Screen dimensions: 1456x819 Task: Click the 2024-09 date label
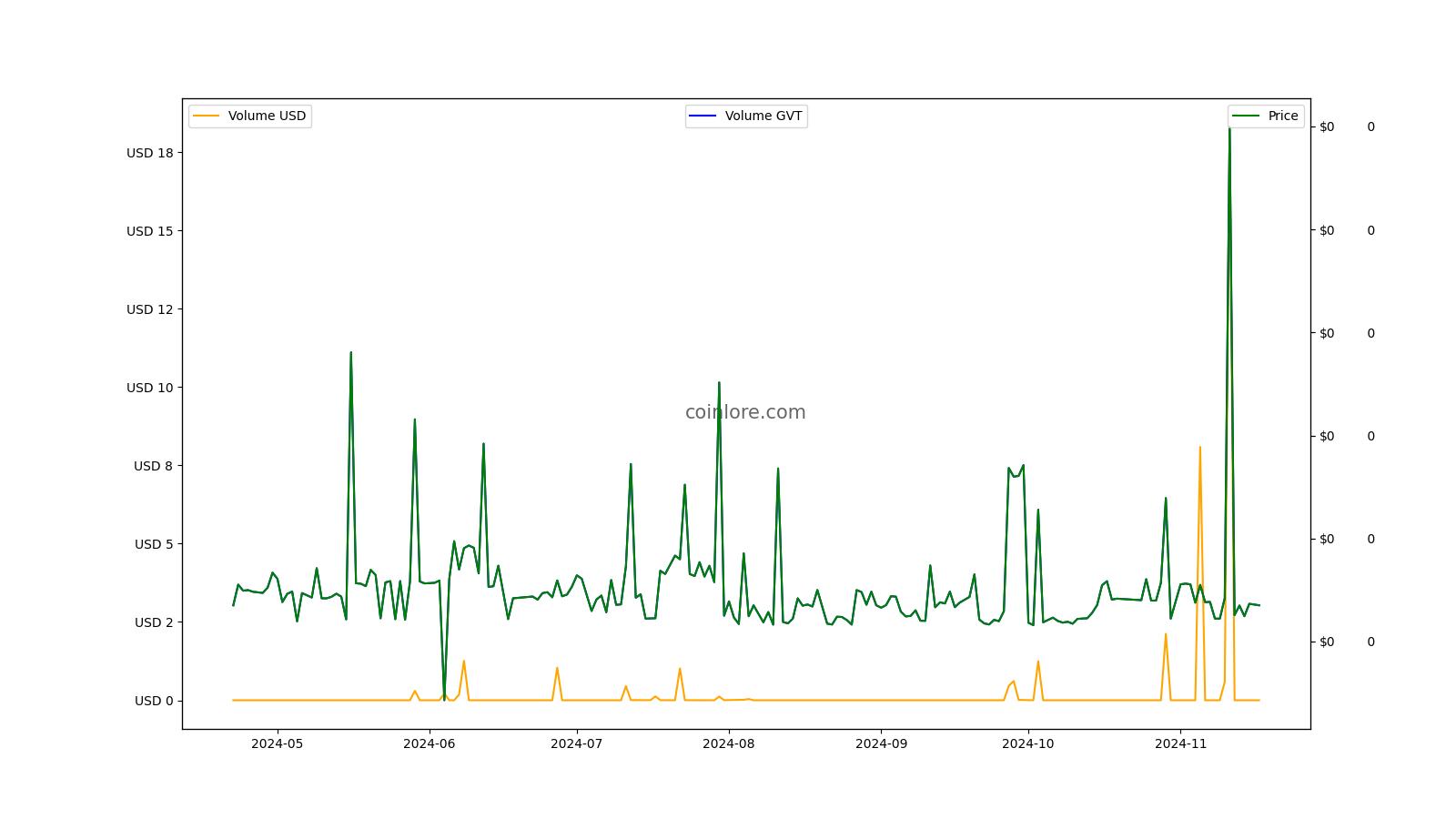pyautogui.click(x=881, y=743)
